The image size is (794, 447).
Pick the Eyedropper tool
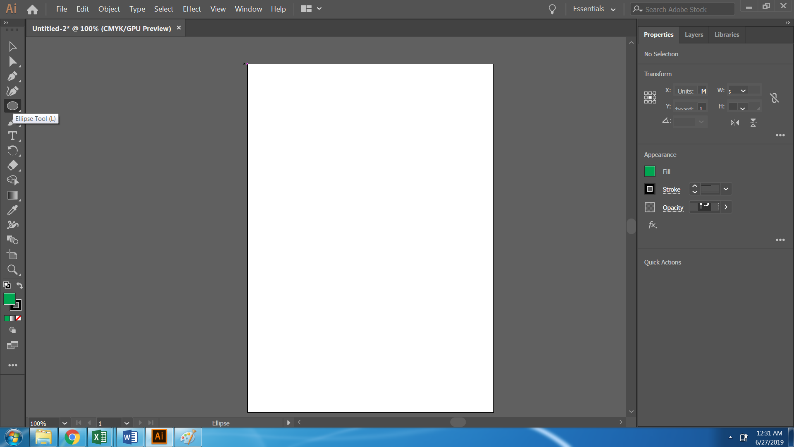(x=12, y=210)
